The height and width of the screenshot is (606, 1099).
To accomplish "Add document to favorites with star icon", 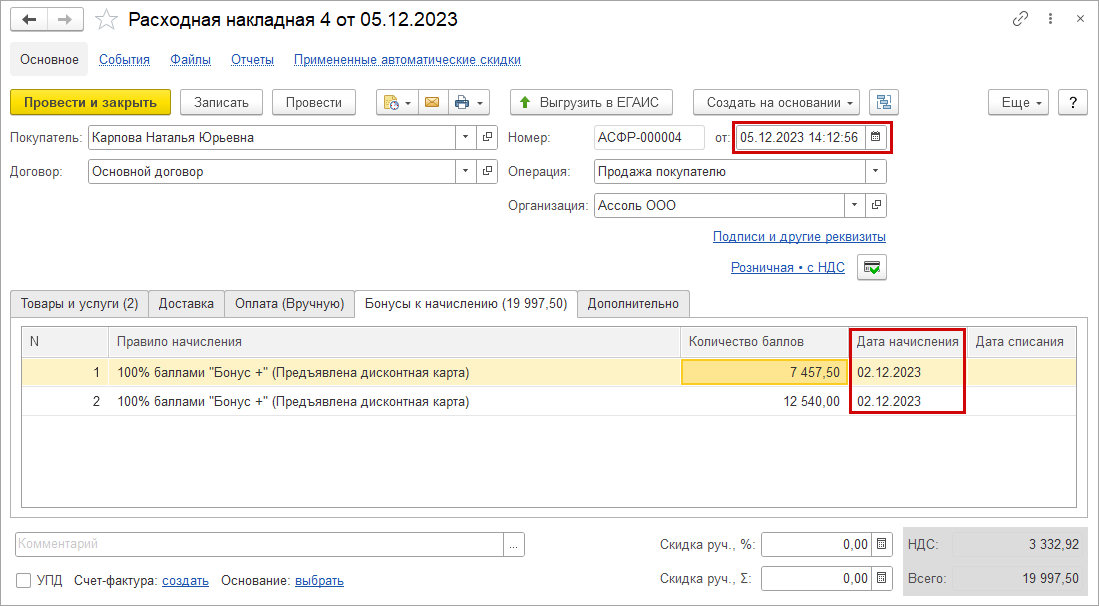I will point(106,20).
